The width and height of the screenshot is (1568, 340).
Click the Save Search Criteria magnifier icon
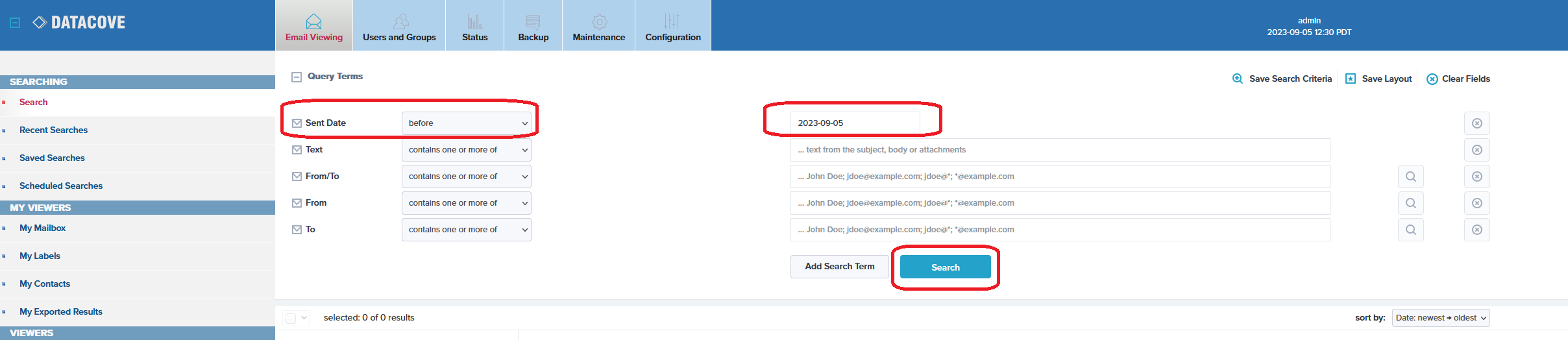[x=1238, y=79]
